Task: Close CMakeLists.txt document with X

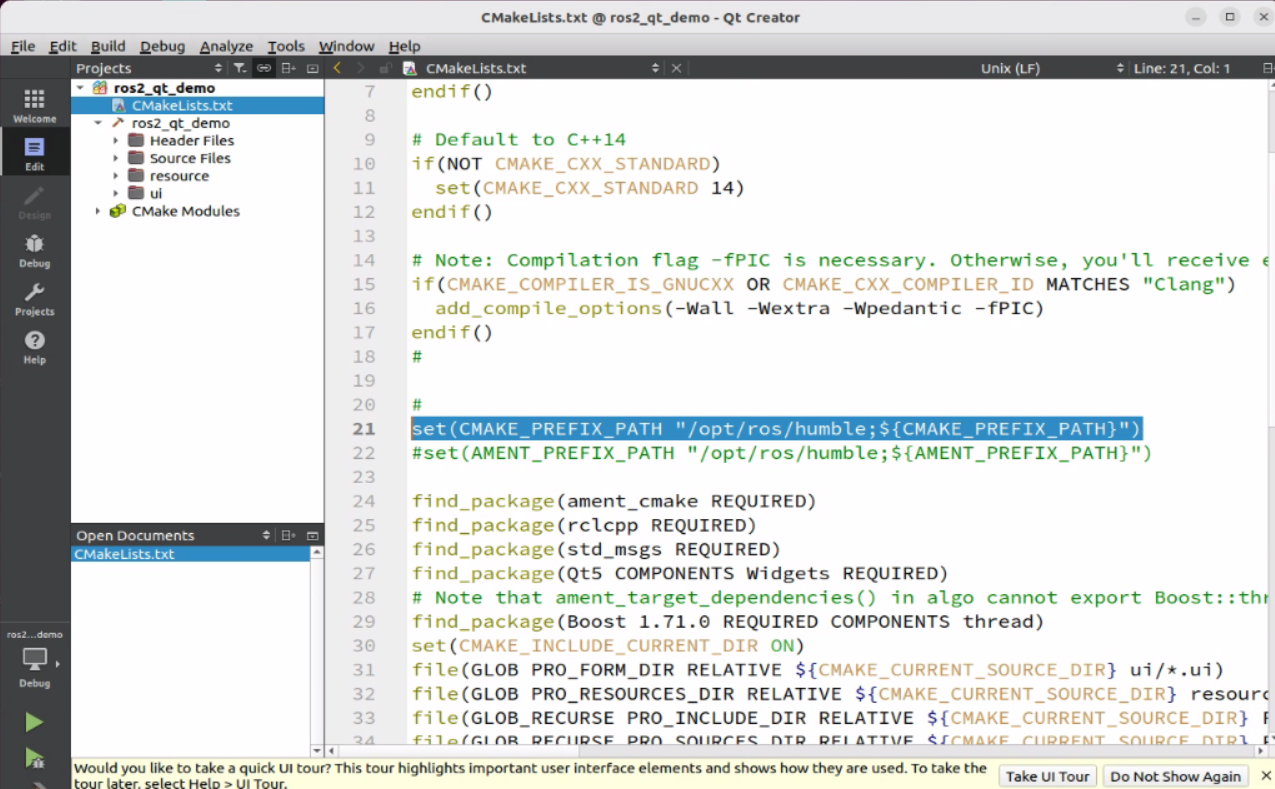Action: [676, 68]
